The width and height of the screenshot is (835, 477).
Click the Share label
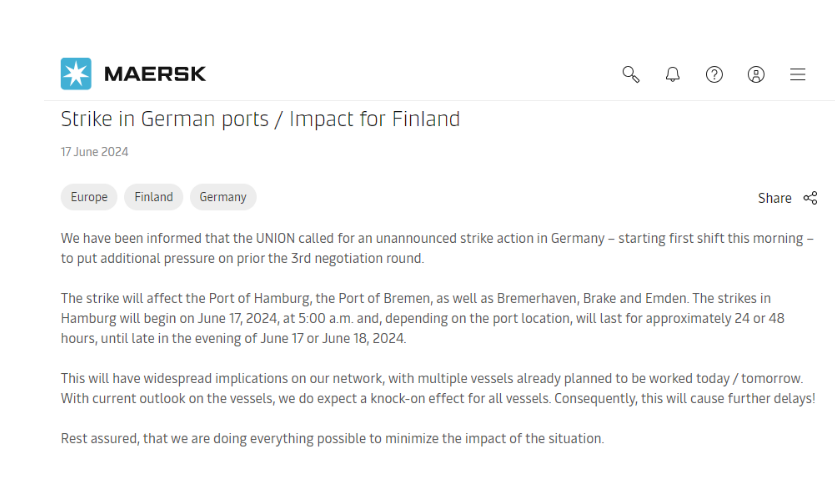[774, 198]
